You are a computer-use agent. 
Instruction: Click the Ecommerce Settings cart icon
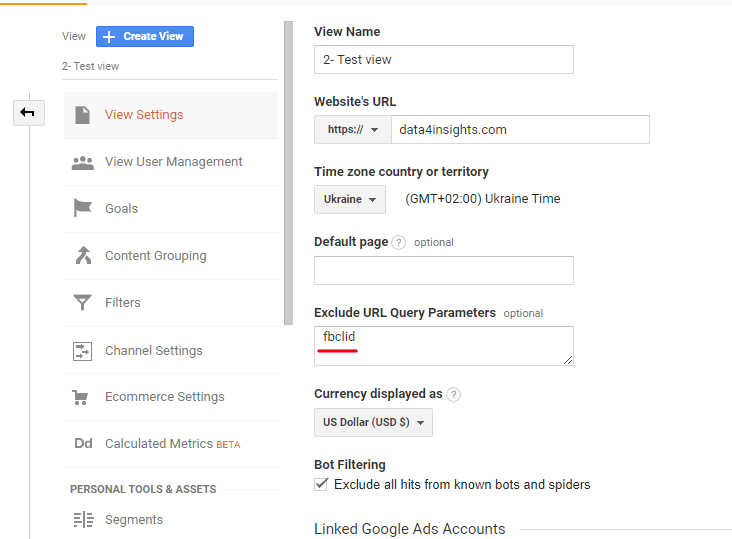coord(83,397)
